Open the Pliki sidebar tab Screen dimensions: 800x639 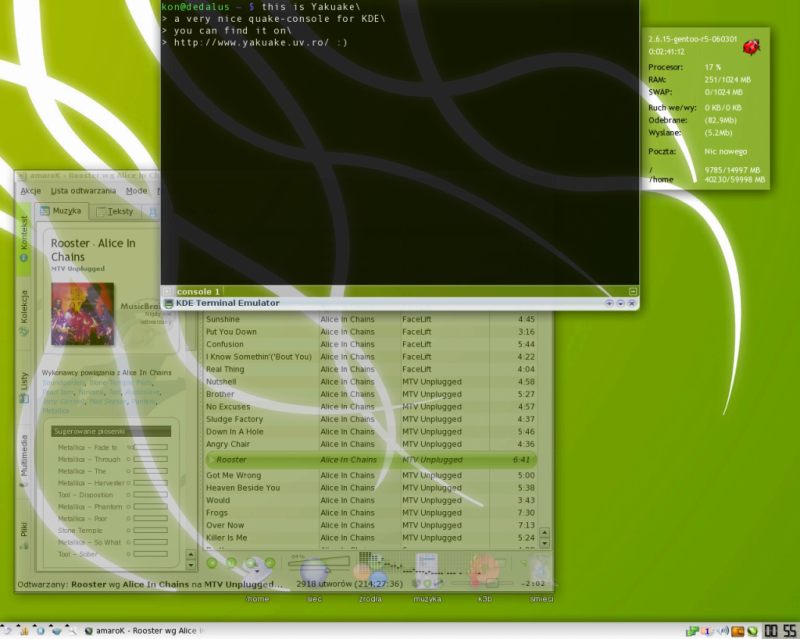tap(23, 535)
